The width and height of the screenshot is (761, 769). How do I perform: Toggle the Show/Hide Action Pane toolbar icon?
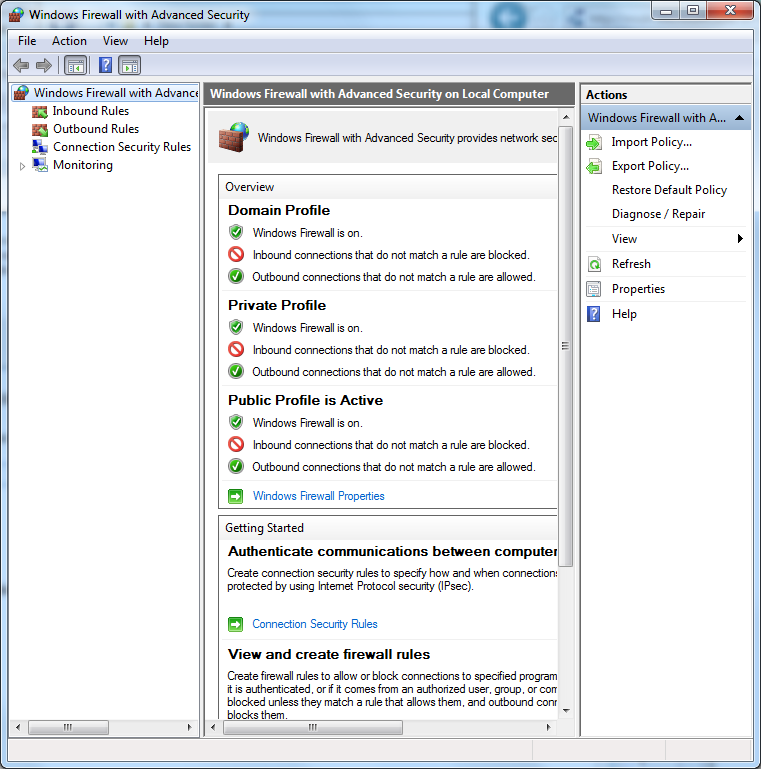[130, 65]
